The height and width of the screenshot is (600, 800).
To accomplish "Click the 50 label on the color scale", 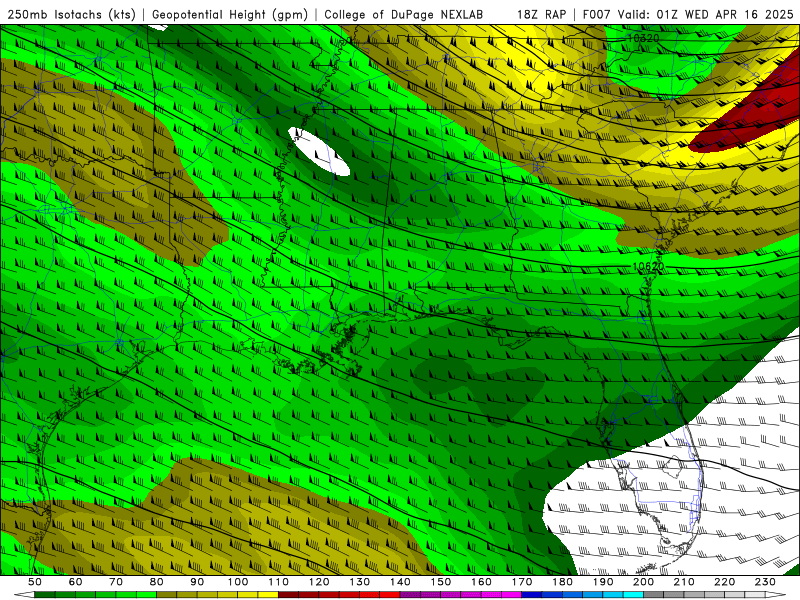I will 35,582.
